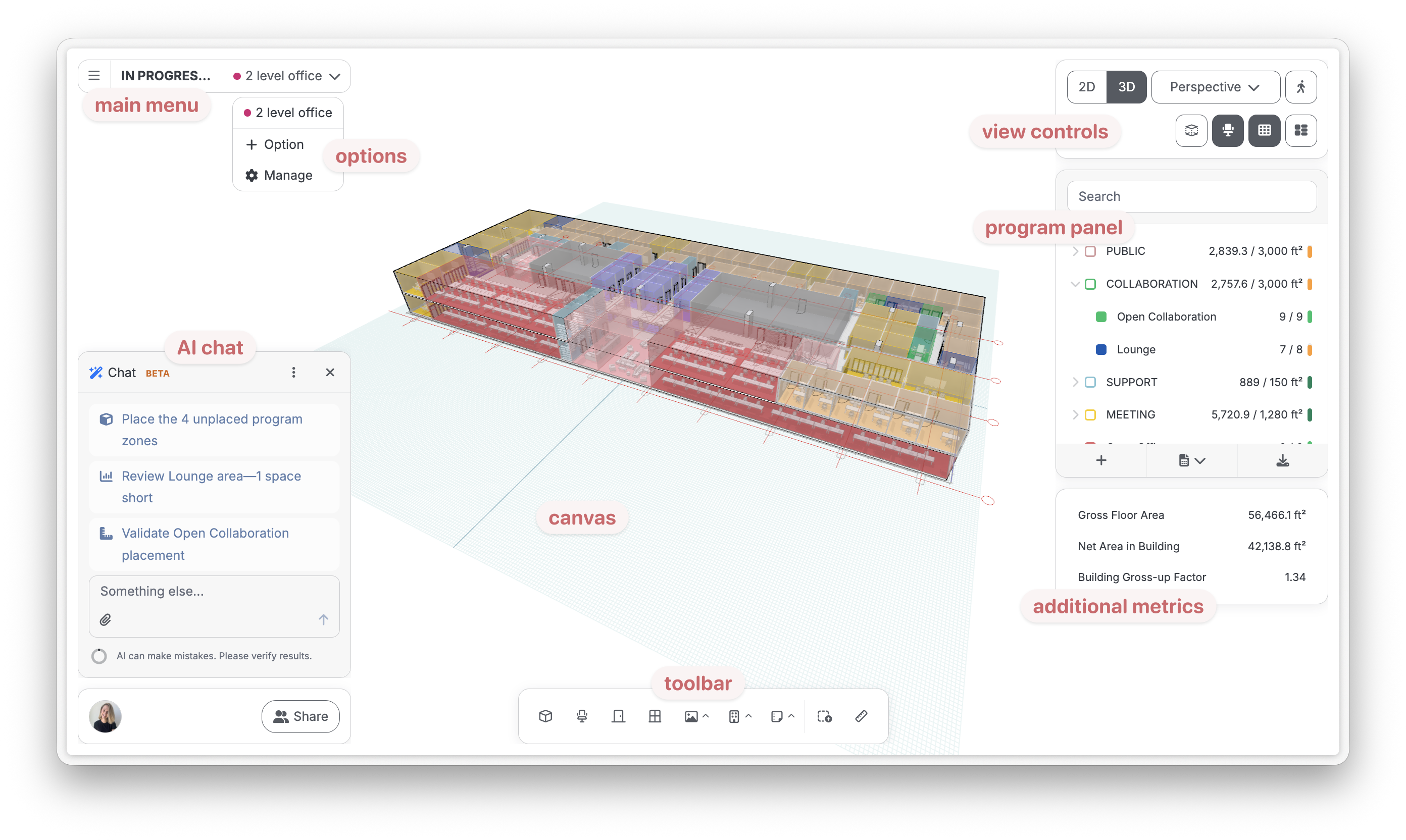Select the door tool in toolbar
The height and width of the screenshot is (840, 1406).
click(618, 717)
